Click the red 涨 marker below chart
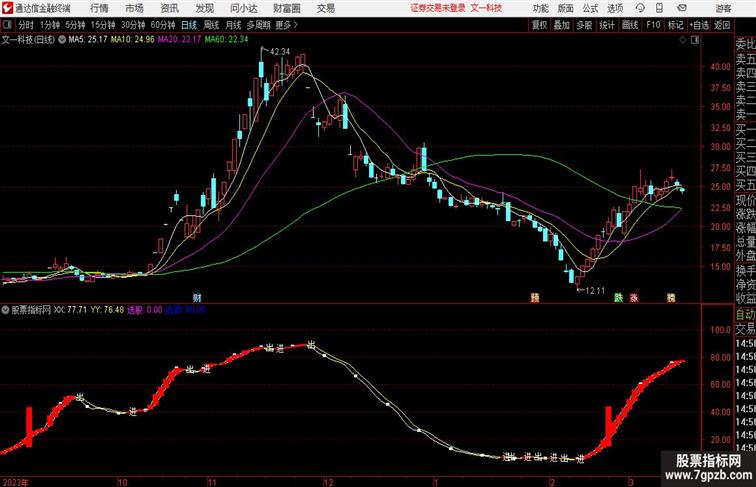This screenshot has height=487, width=756. click(634, 298)
